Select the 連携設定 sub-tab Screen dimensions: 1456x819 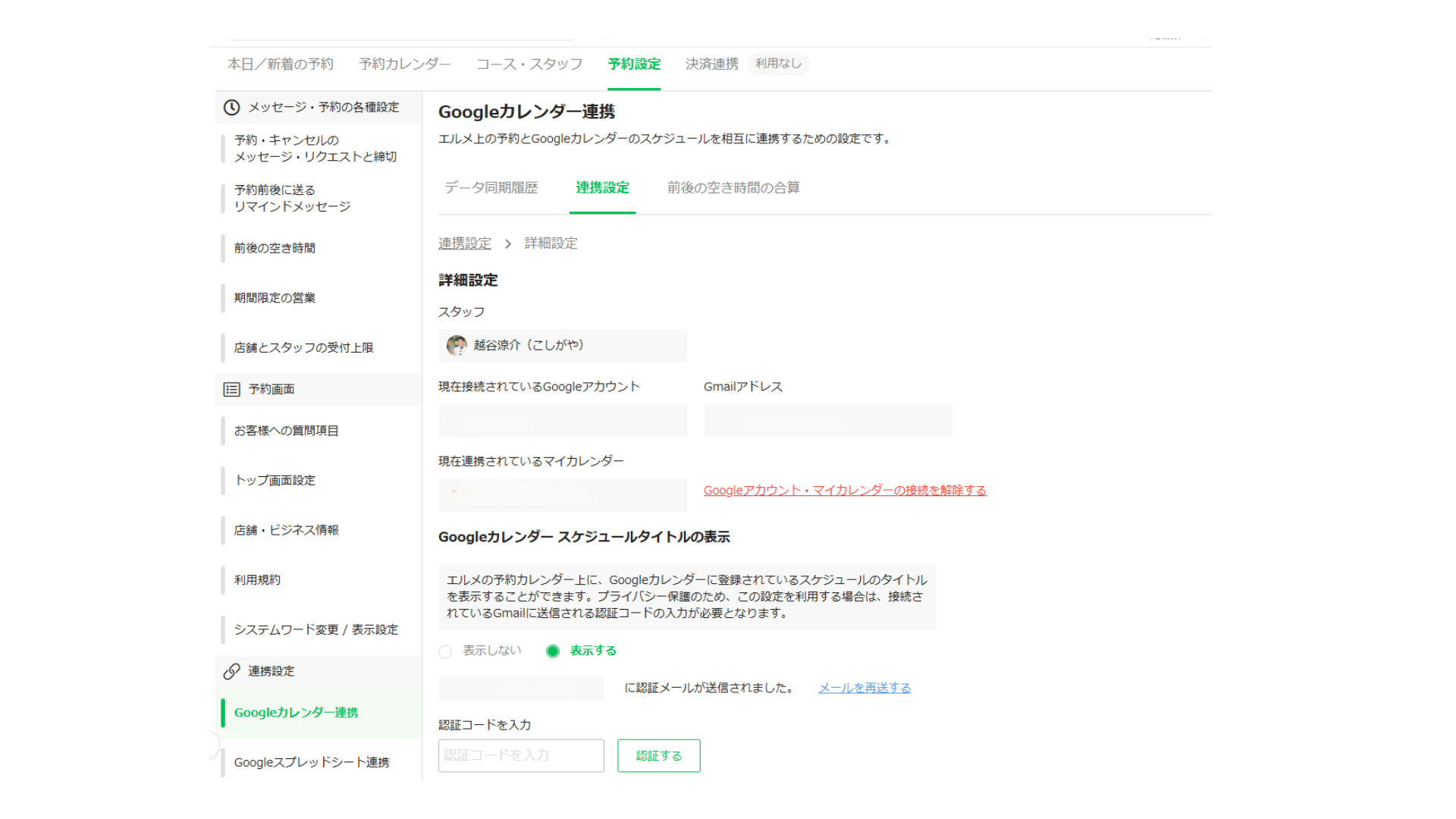[x=602, y=188]
